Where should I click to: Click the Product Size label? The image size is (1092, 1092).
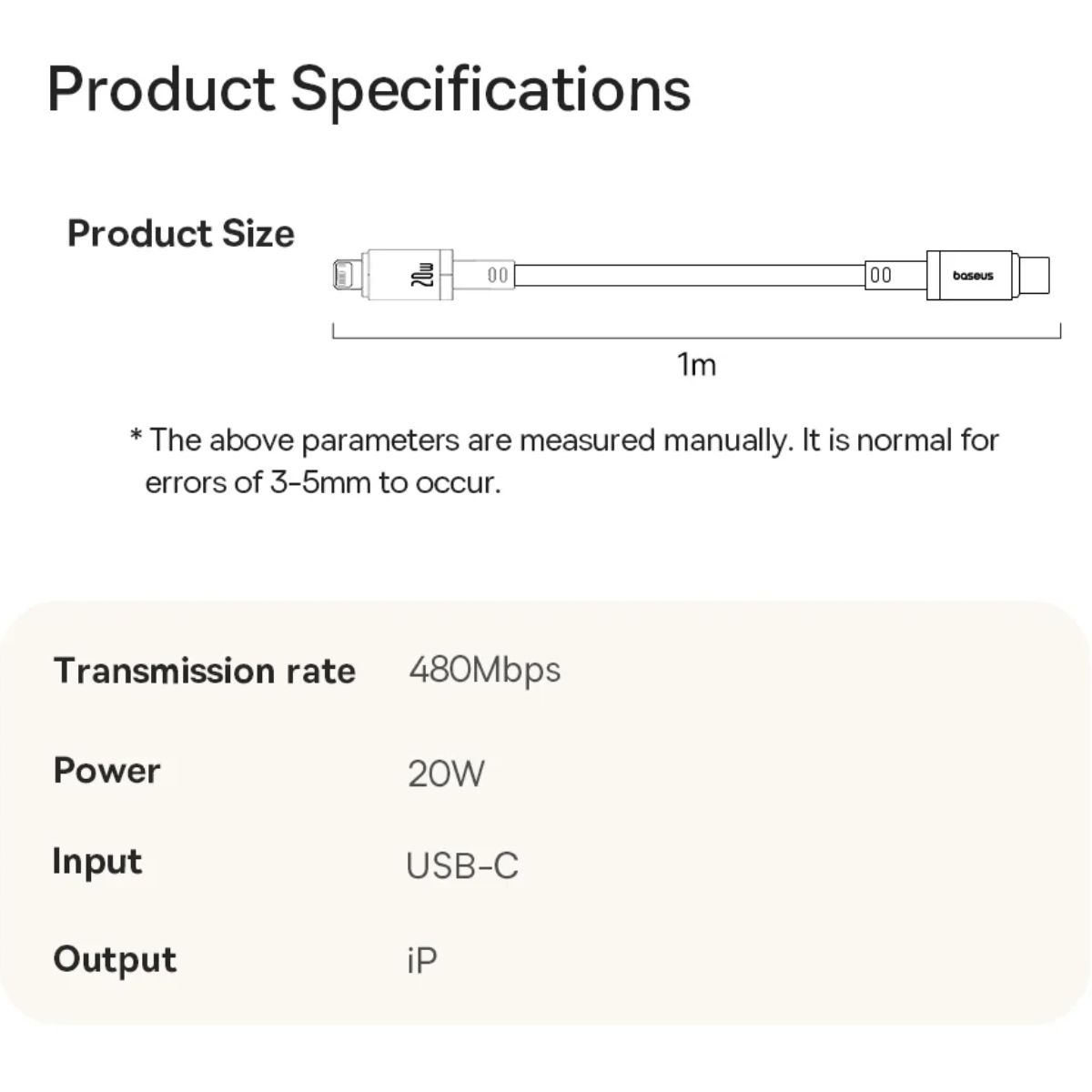(181, 234)
